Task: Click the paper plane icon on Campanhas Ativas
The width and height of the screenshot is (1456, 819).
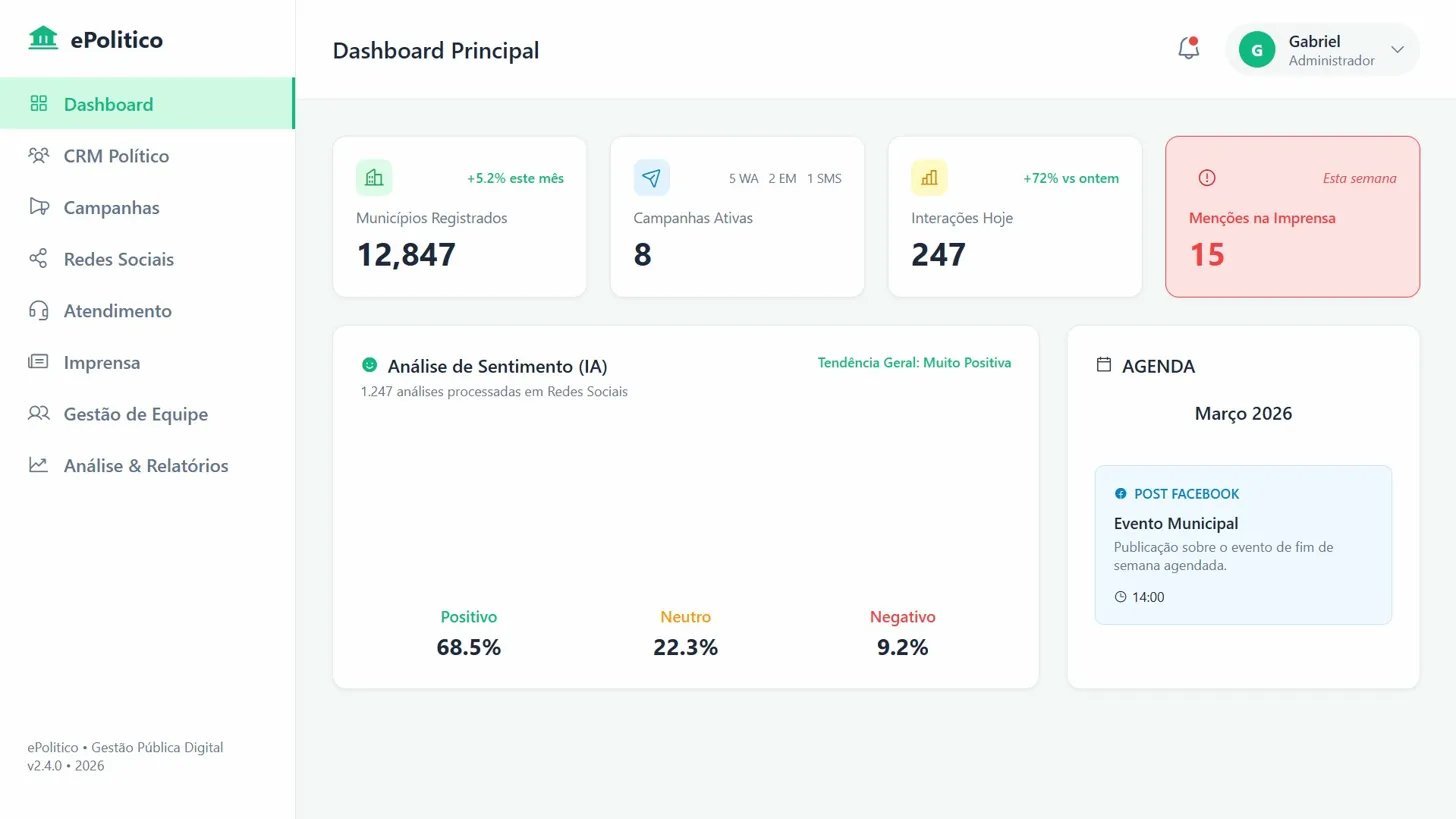Action: 651,177
